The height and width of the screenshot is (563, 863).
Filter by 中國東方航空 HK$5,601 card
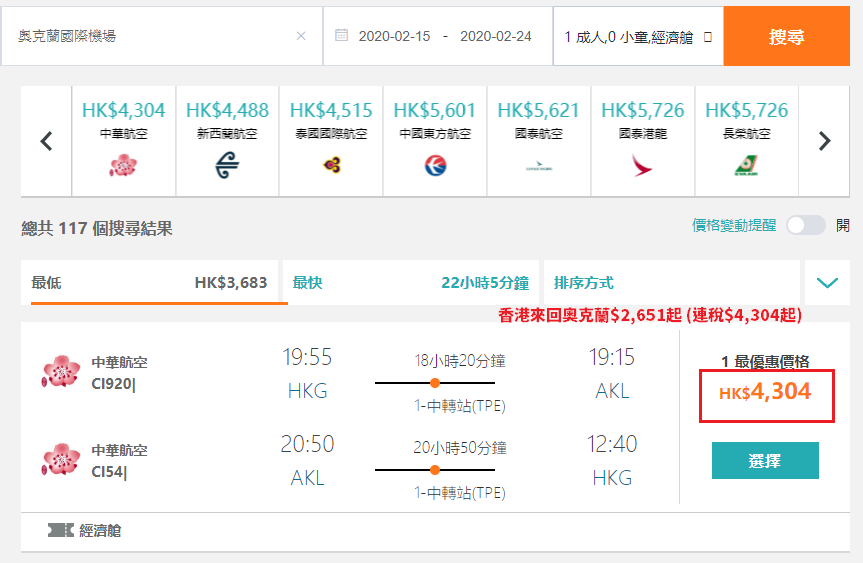click(435, 141)
